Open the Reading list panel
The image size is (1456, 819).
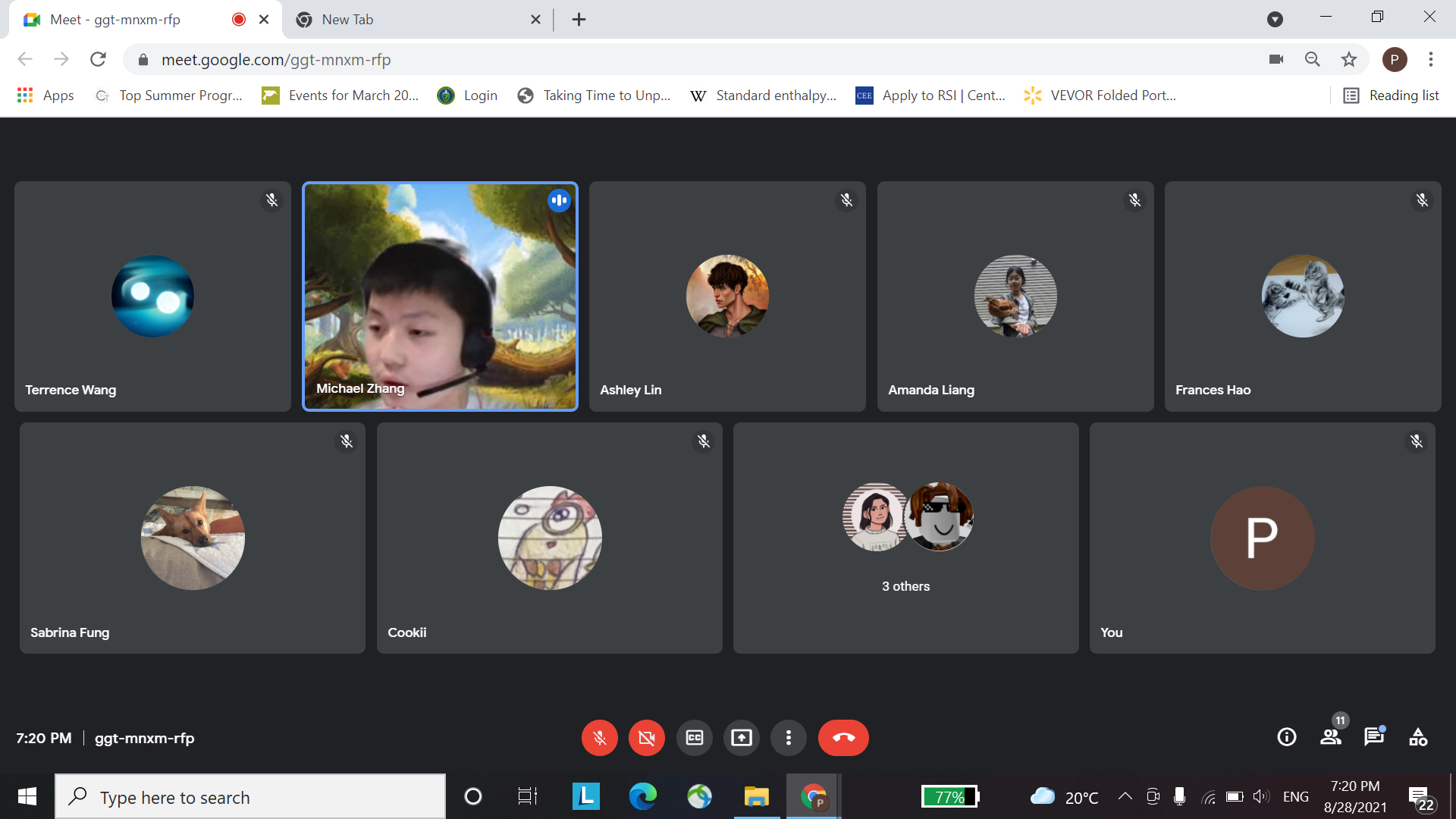tap(1392, 96)
